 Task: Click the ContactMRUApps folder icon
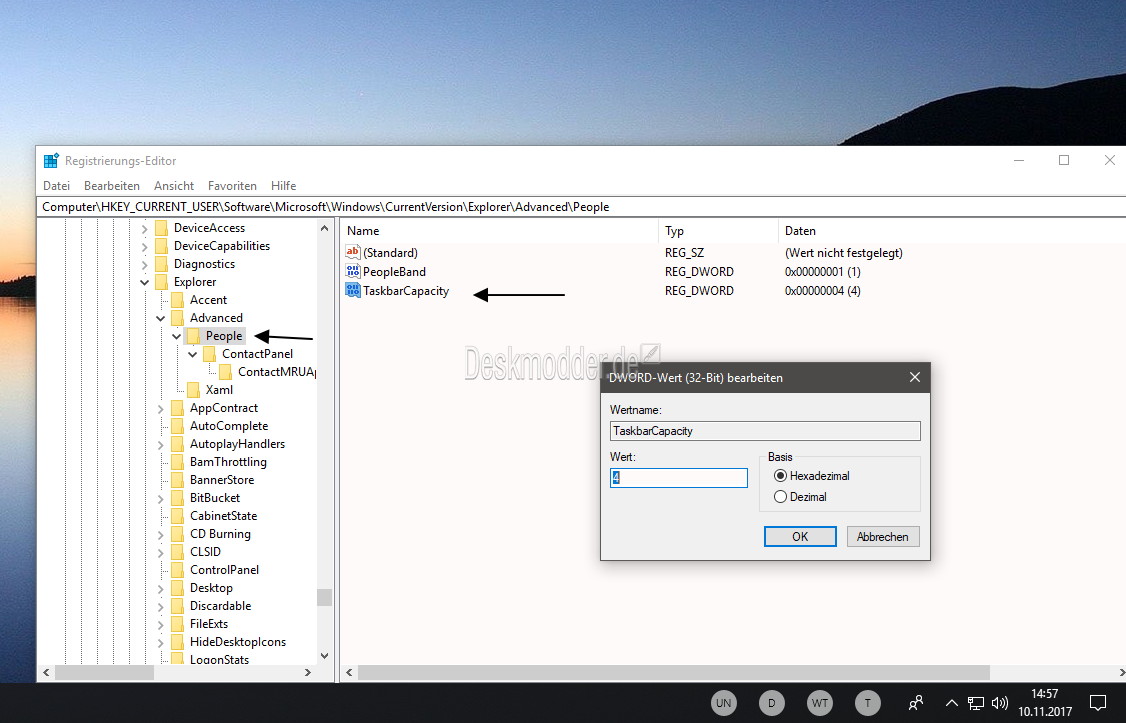pyautogui.click(x=225, y=372)
